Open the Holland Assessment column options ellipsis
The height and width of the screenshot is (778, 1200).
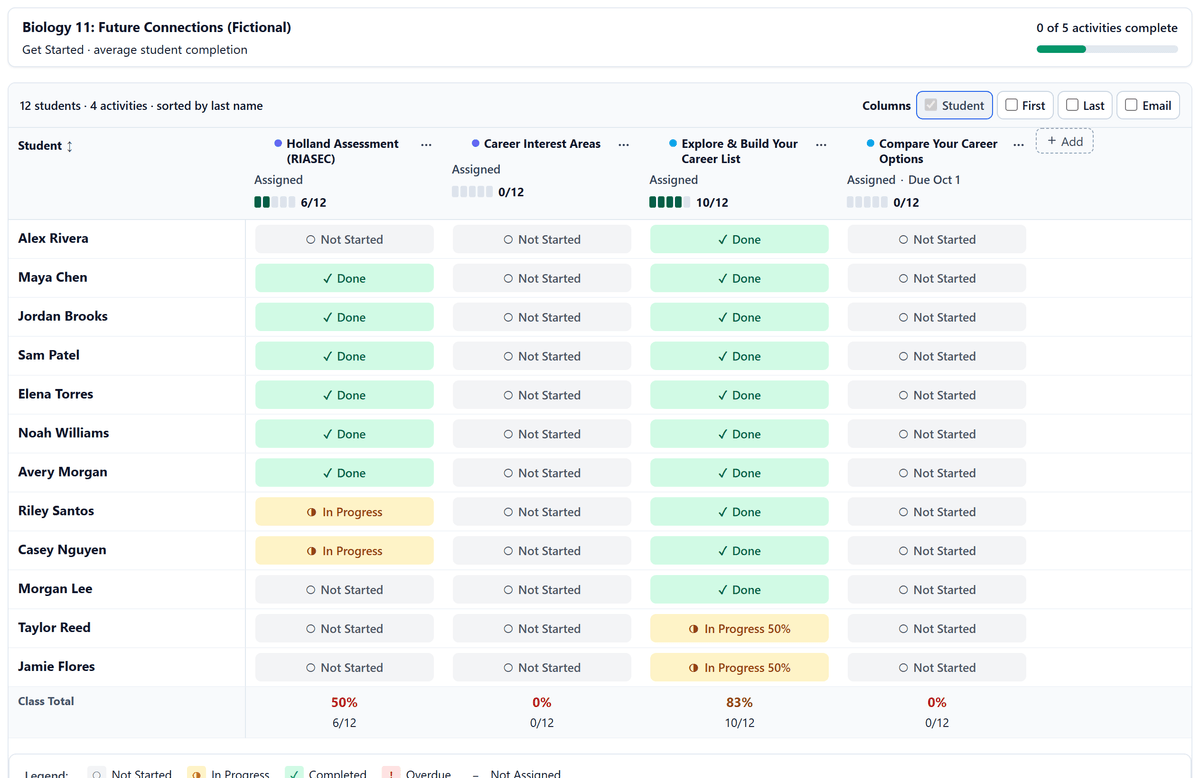(427, 145)
